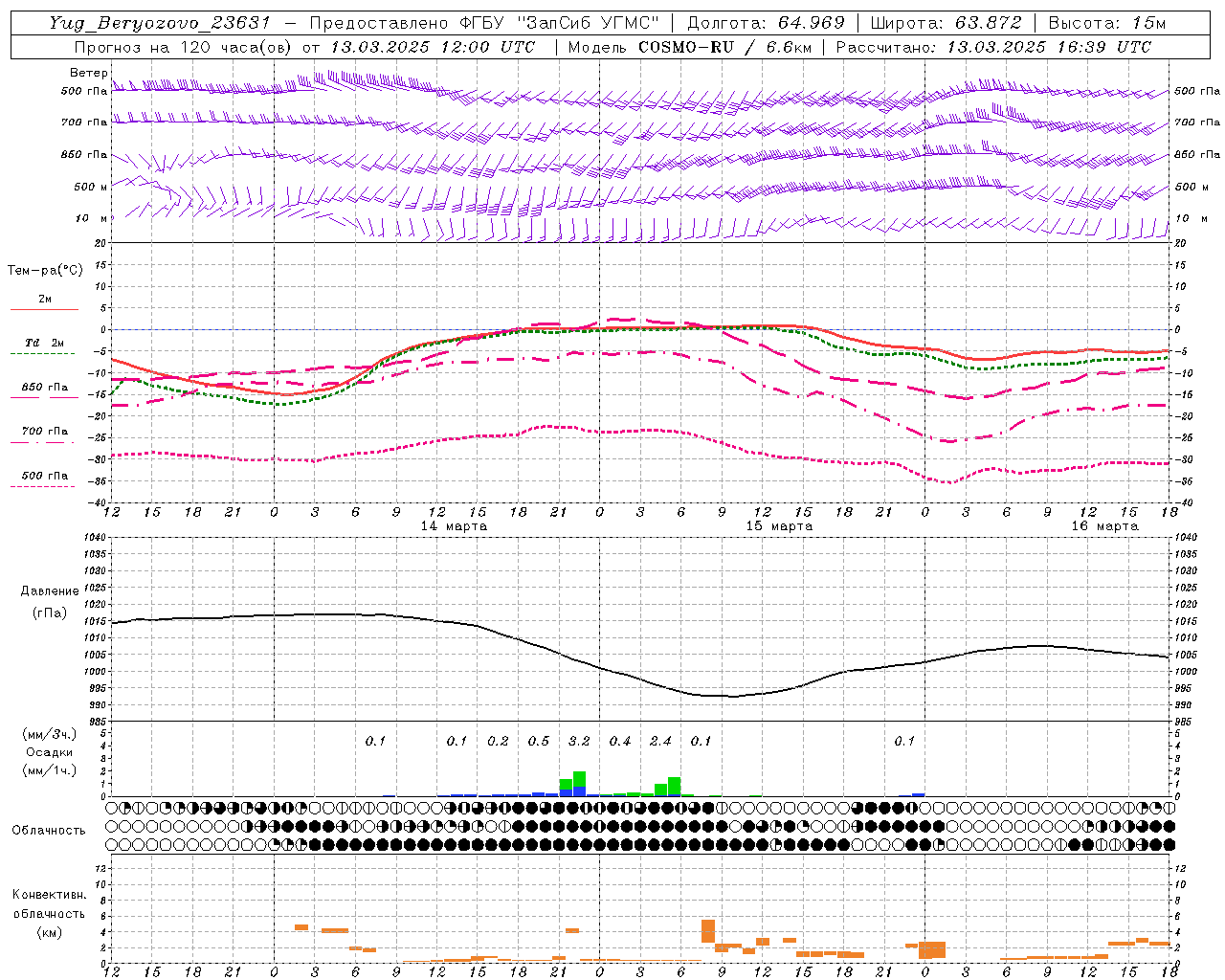Click the 15 марта date label
Image resolution: width=1225 pixels, height=980 pixels.
[x=779, y=526]
